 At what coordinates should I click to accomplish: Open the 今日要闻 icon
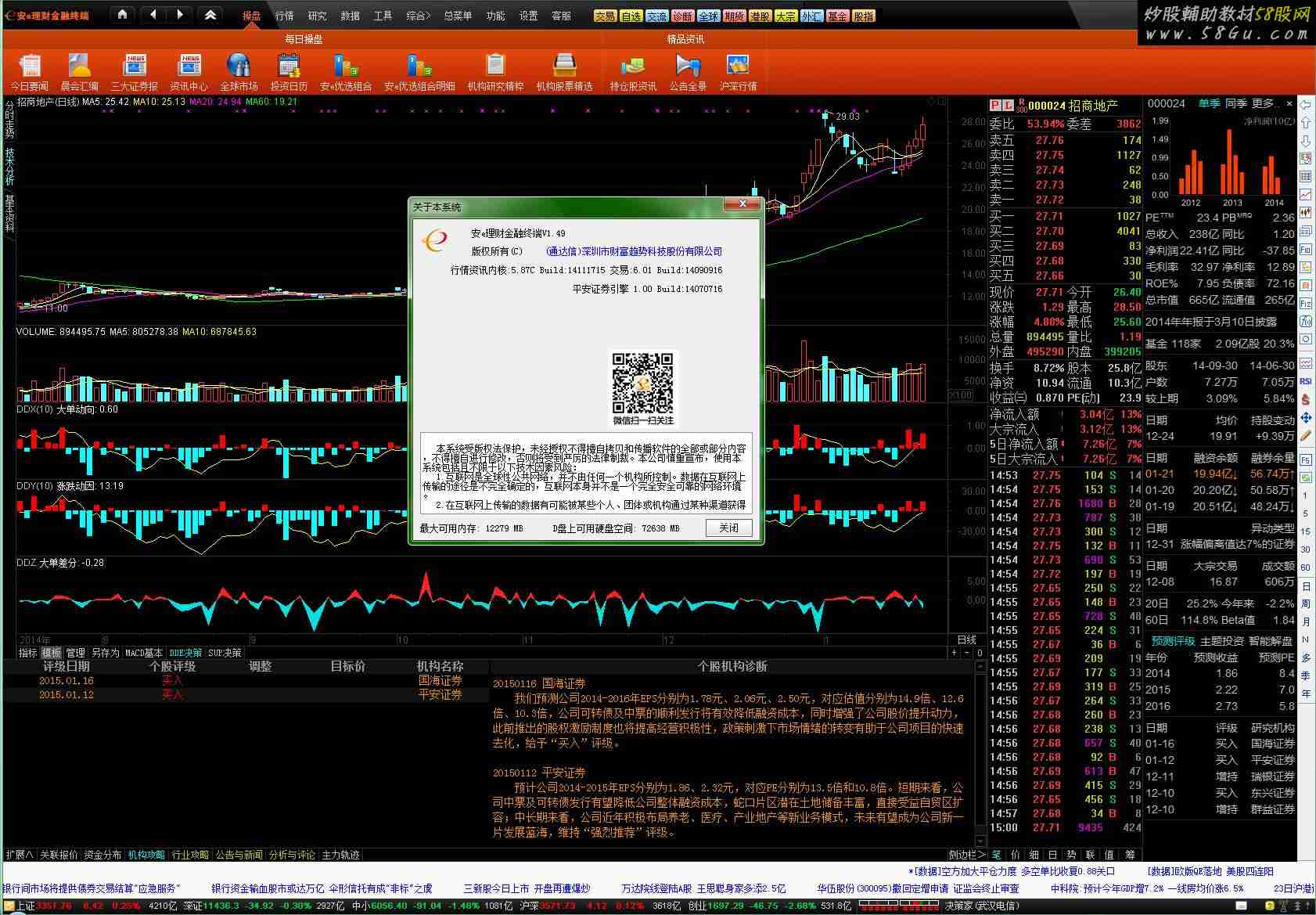point(30,72)
